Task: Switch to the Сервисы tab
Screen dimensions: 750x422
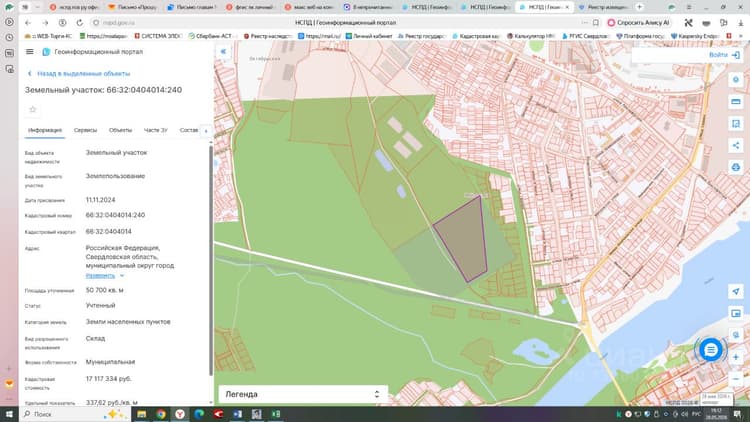Action: (x=85, y=130)
